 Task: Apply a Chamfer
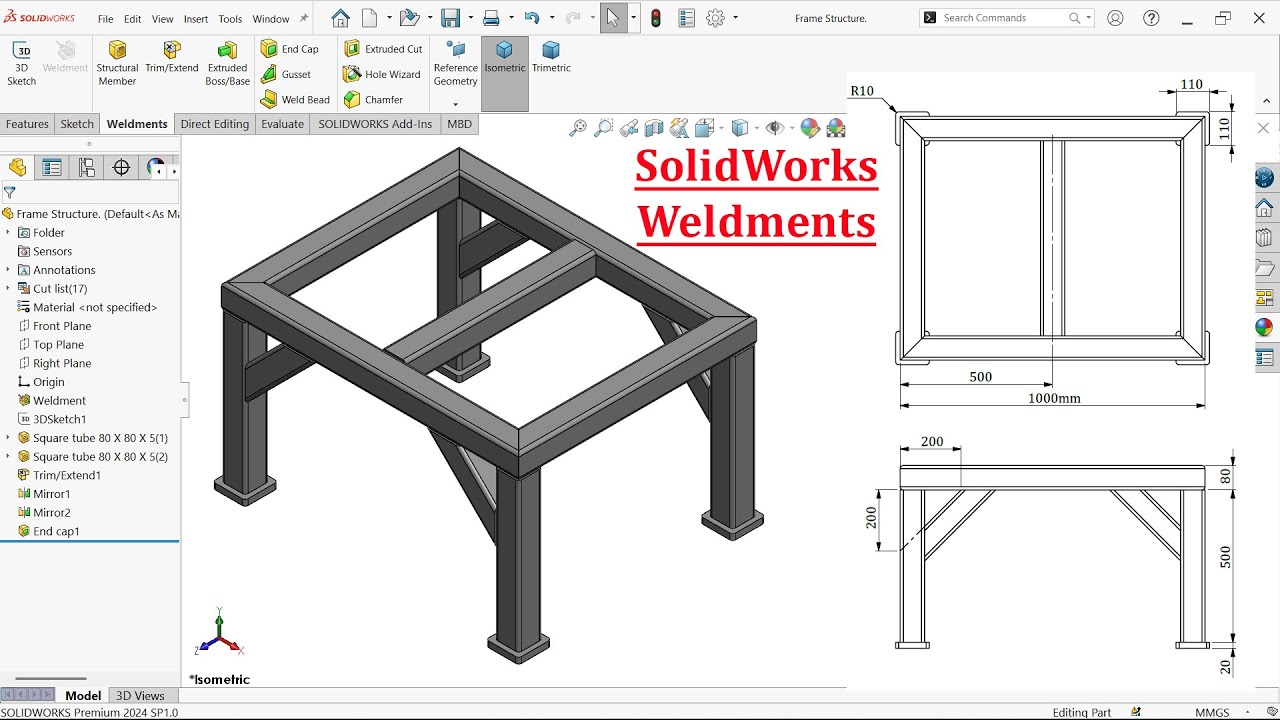coord(373,100)
